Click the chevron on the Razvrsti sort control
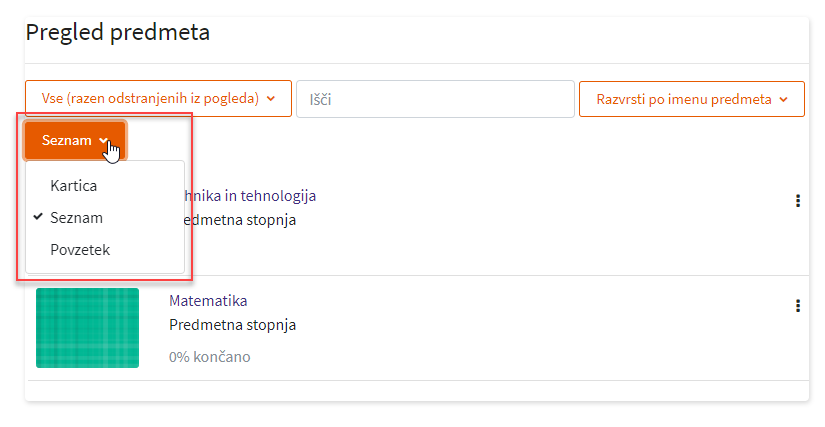The width and height of the screenshot is (825, 427). coord(784,99)
